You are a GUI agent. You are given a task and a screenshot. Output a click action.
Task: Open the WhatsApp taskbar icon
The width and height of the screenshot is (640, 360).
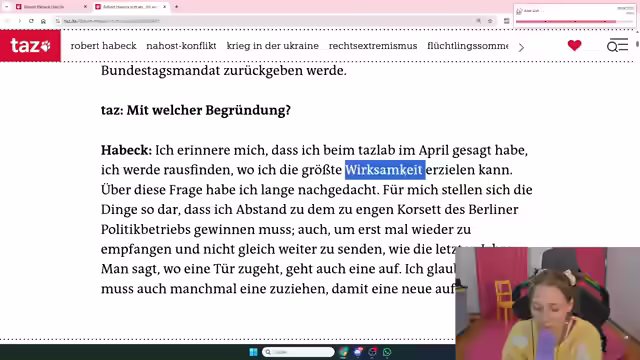point(387,352)
